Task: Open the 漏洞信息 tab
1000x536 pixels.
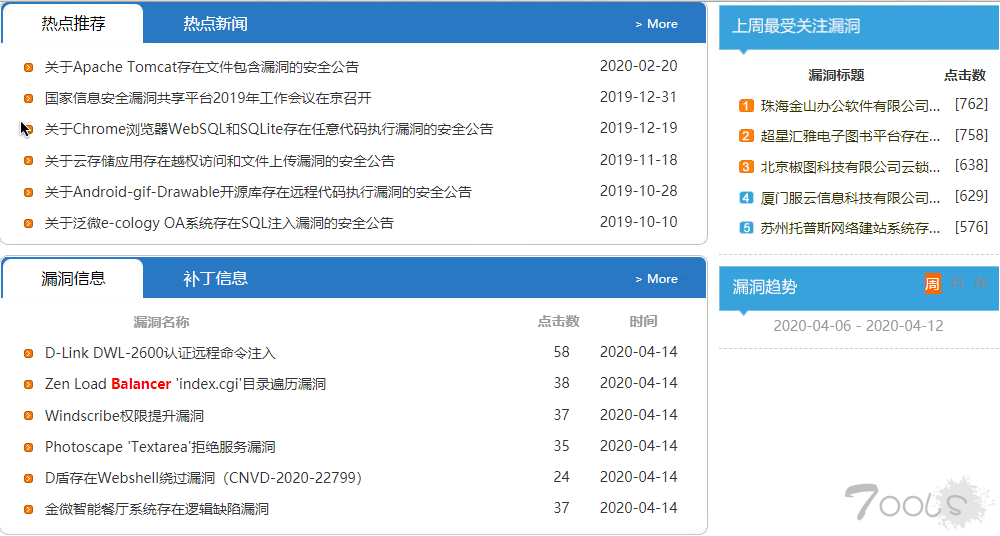Action: (73, 279)
